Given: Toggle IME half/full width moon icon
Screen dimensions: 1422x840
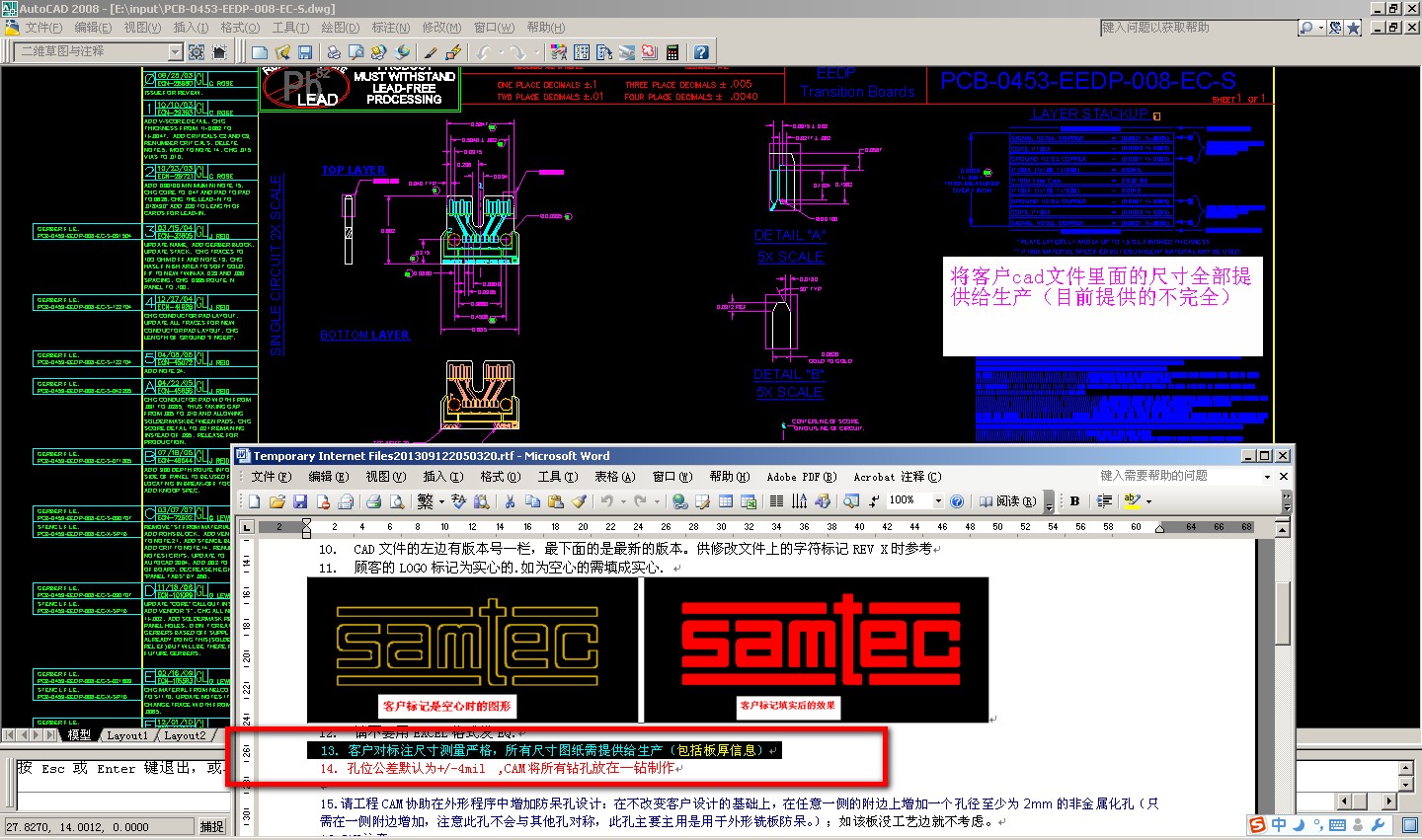Looking at the screenshot, I should (x=1299, y=825).
